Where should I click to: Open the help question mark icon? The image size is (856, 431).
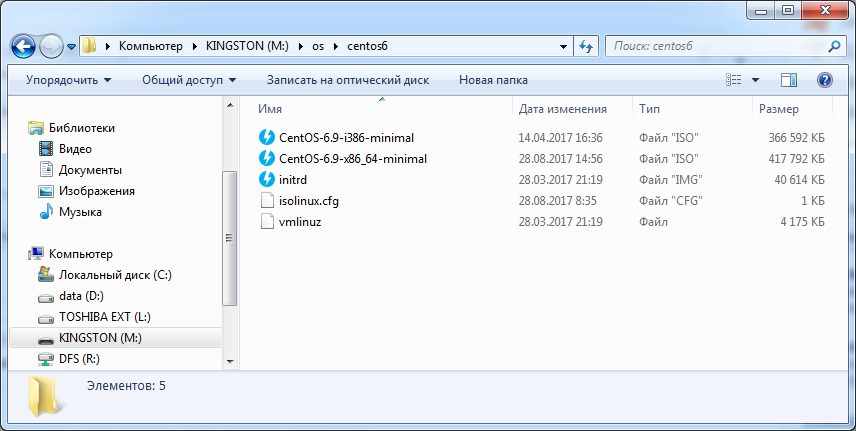click(825, 80)
